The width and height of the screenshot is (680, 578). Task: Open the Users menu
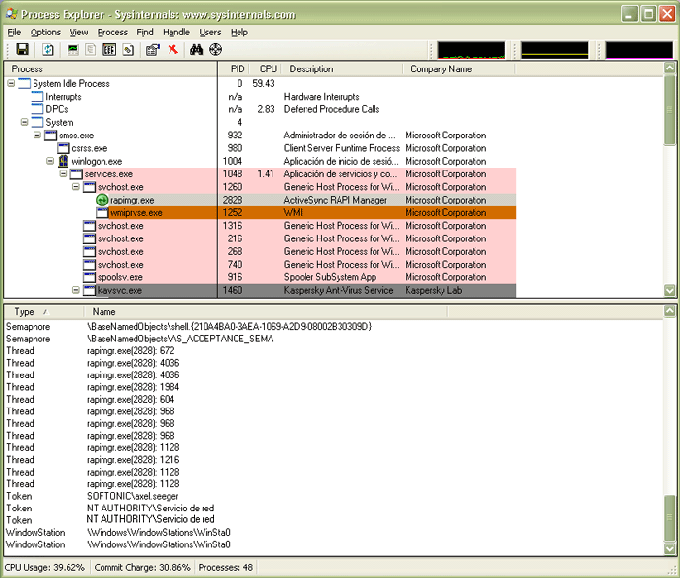click(x=210, y=32)
